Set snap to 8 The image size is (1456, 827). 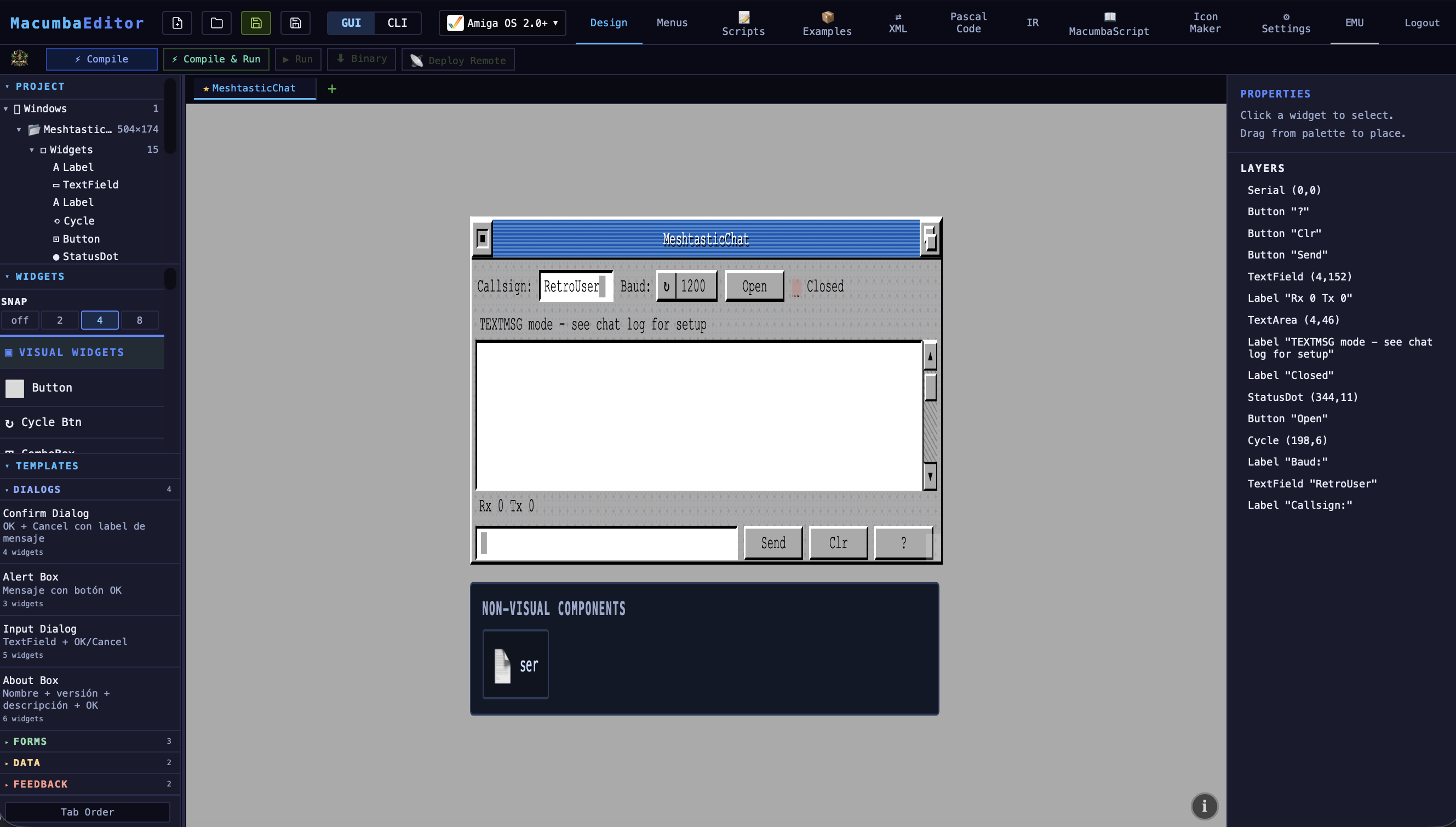(x=140, y=320)
